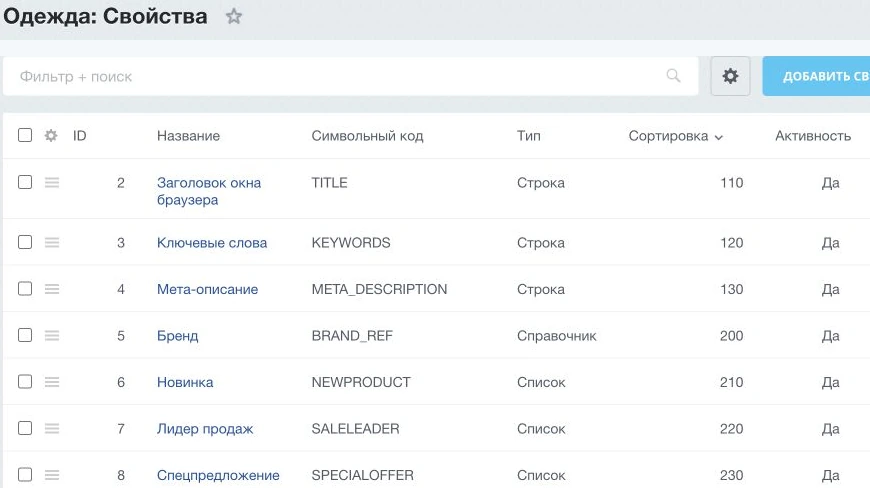Sort by the Тип column header
The image size is (870, 488).
(528, 136)
